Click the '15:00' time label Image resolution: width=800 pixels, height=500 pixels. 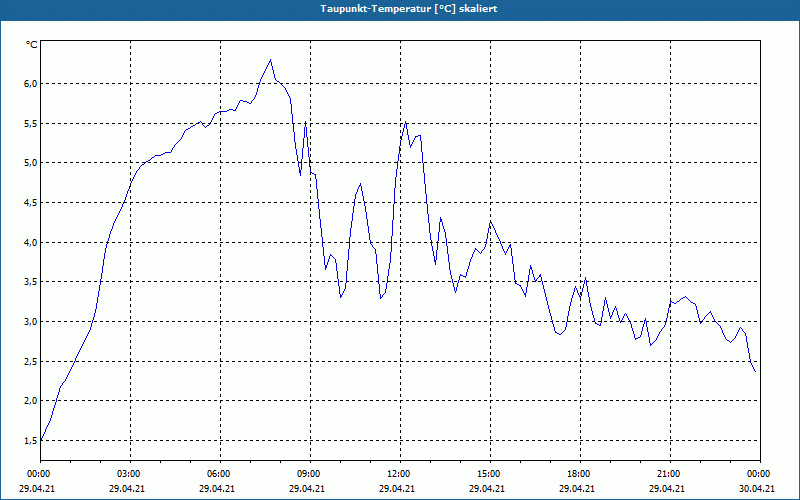[x=487, y=474]
